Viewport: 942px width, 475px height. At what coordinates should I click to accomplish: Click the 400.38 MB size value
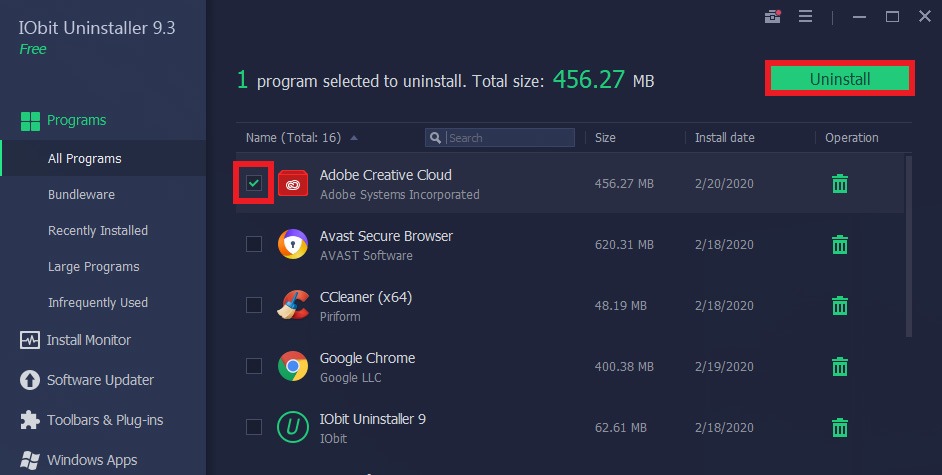tap(624, 366)
